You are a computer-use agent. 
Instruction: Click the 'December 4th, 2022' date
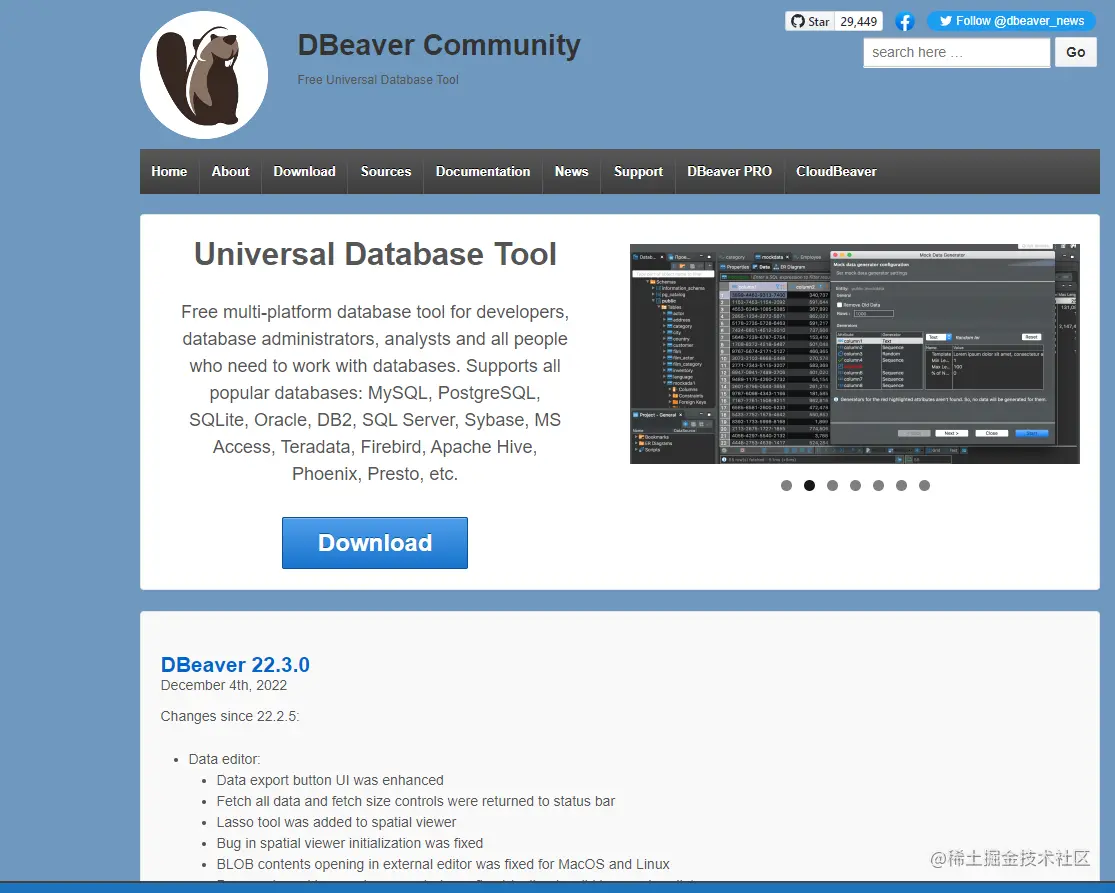(x=224, y=685)
